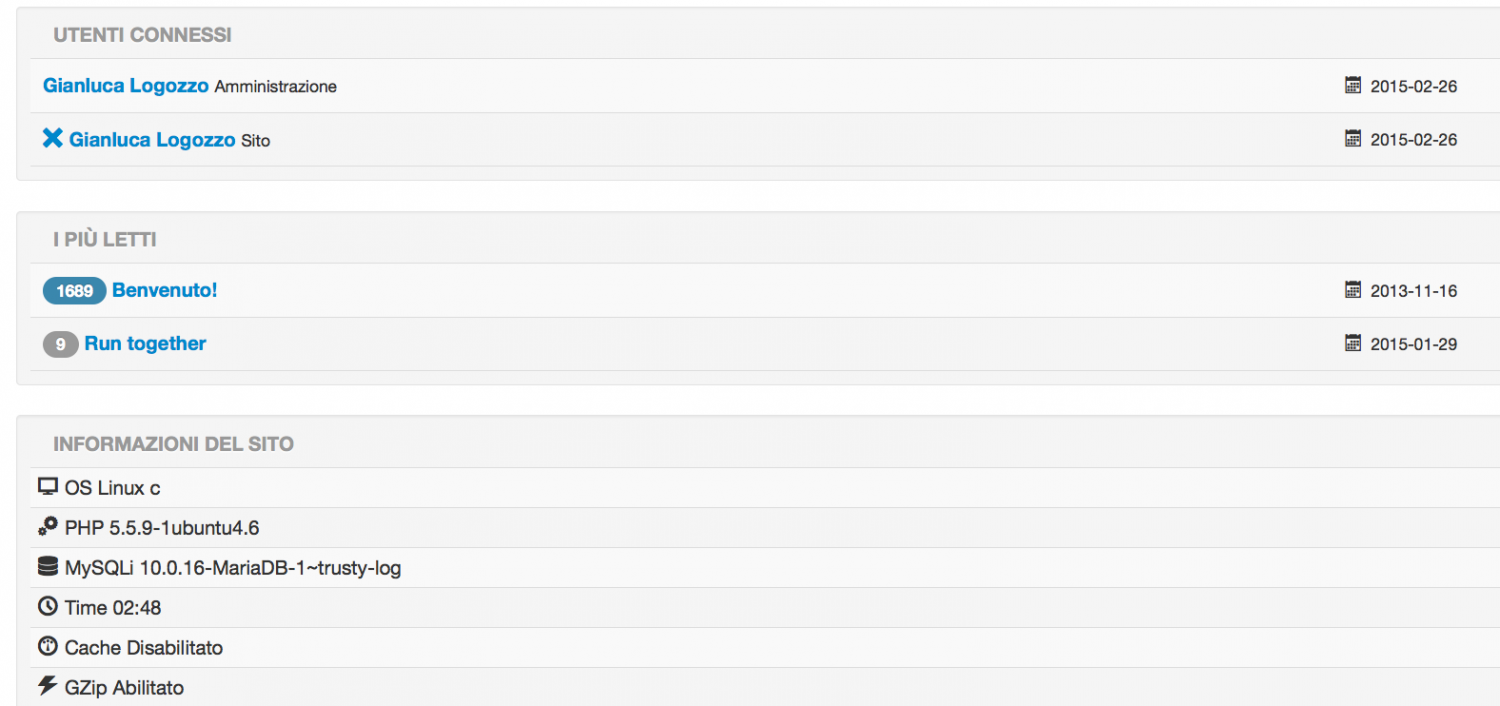1500x706 pixels.
Task: Click the clock icon next to Time 02:48
Action: 47,606
